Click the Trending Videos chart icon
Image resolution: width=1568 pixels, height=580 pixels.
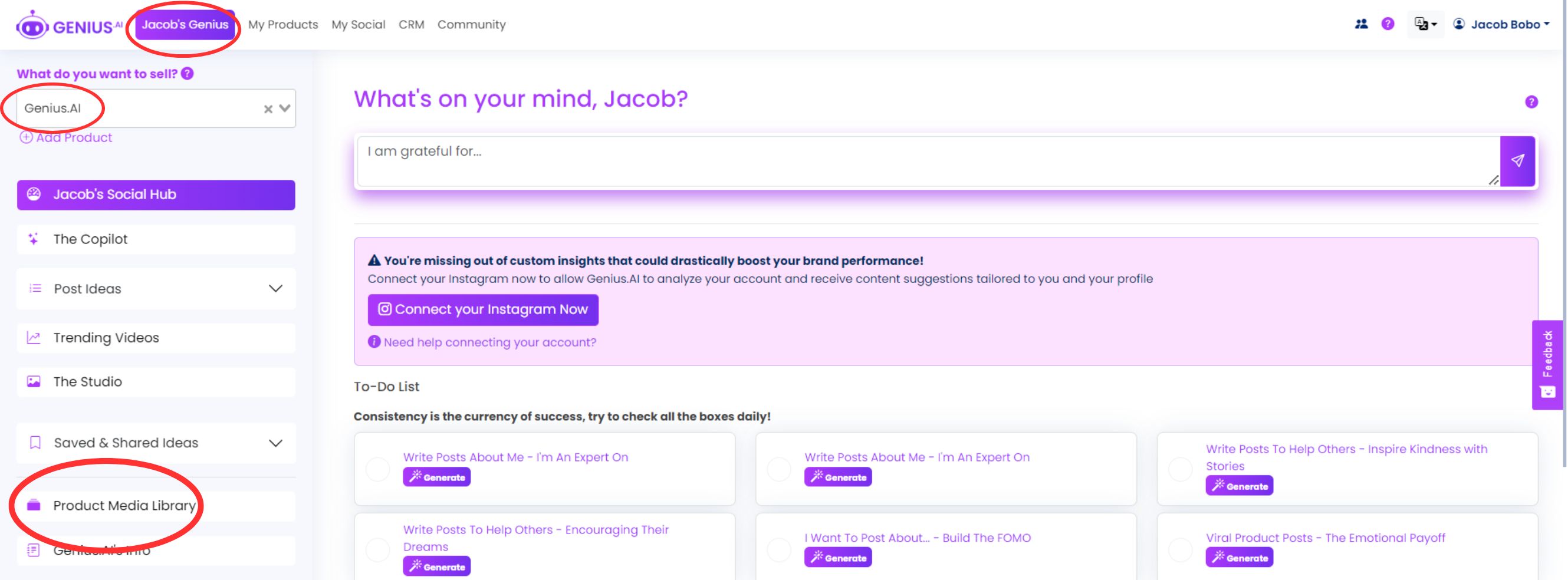coord(34,338)
